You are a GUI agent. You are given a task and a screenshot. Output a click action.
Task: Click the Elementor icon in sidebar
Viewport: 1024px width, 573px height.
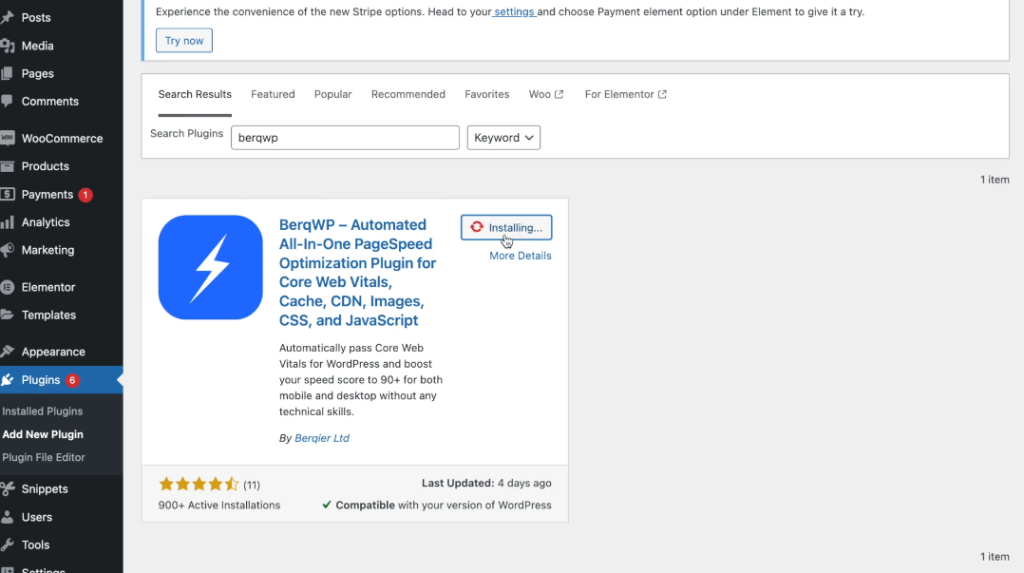pyautogui.click(x=7, y=287)
